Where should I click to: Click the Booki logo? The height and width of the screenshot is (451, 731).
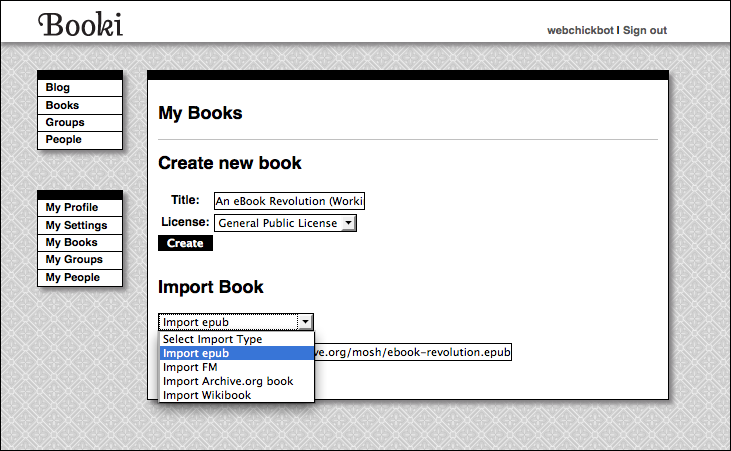click(x=80, y=25)
